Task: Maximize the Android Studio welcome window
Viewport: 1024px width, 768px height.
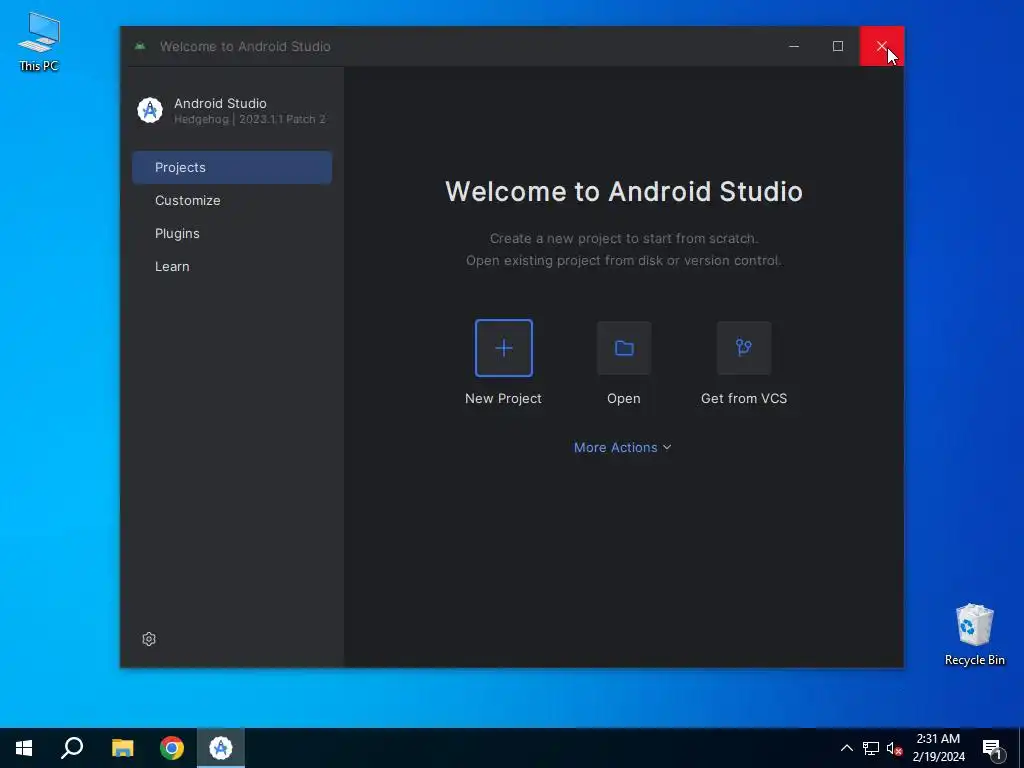Action: 838,46
